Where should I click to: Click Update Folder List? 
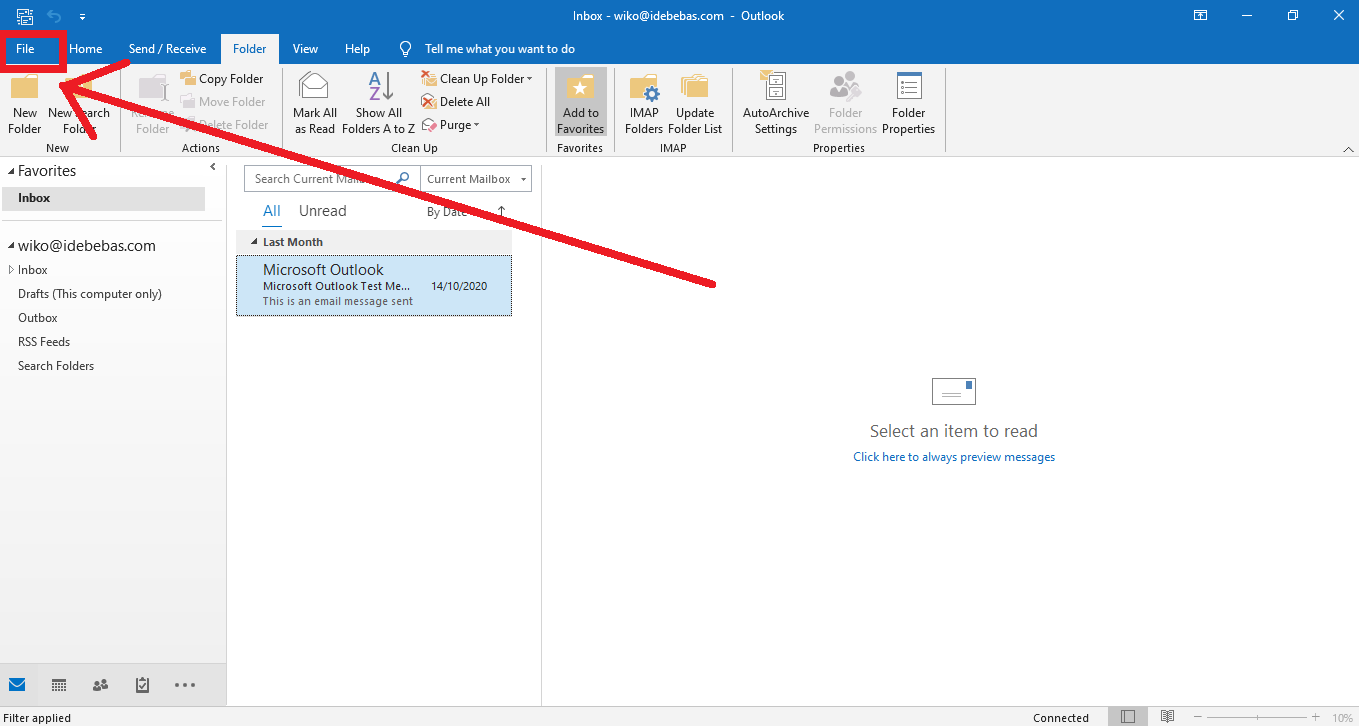click(694, 103)
